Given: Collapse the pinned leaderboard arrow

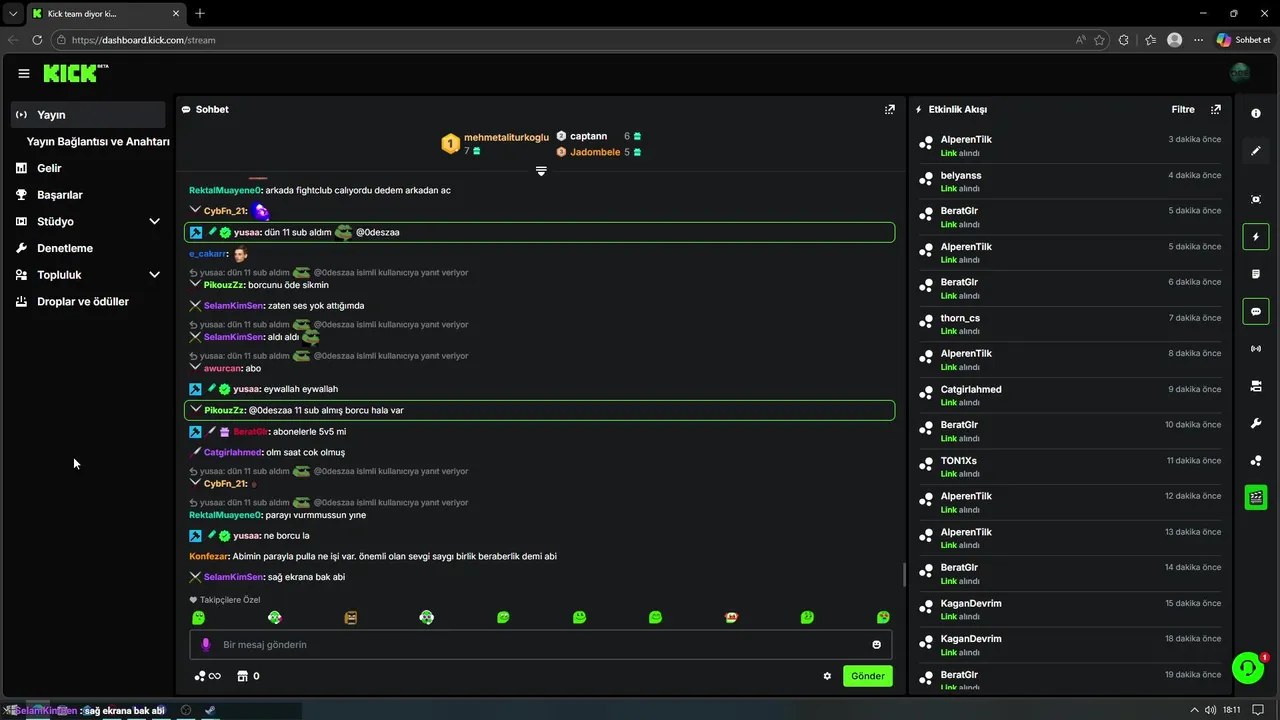Looking at the screenshot, I should pos(541,171).
